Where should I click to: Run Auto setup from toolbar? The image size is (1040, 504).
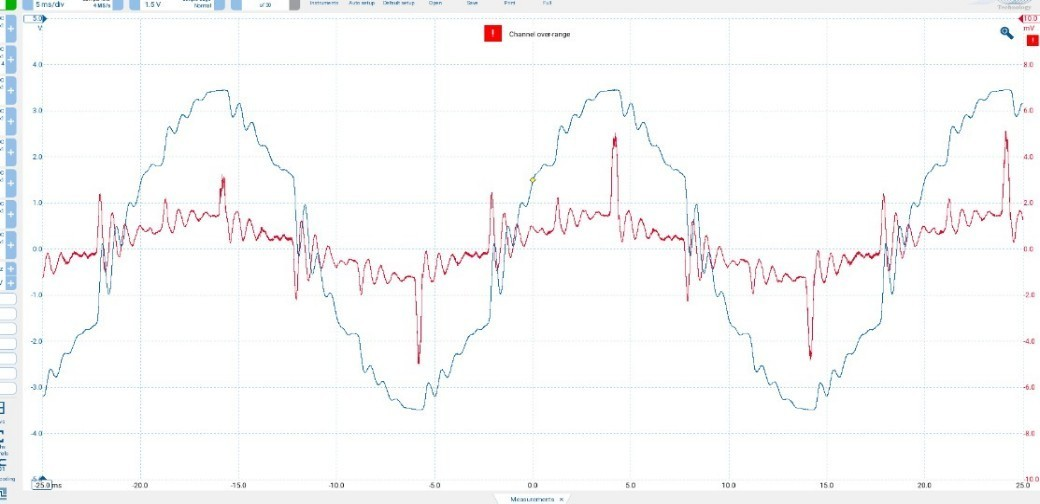[x=361, y=3]
